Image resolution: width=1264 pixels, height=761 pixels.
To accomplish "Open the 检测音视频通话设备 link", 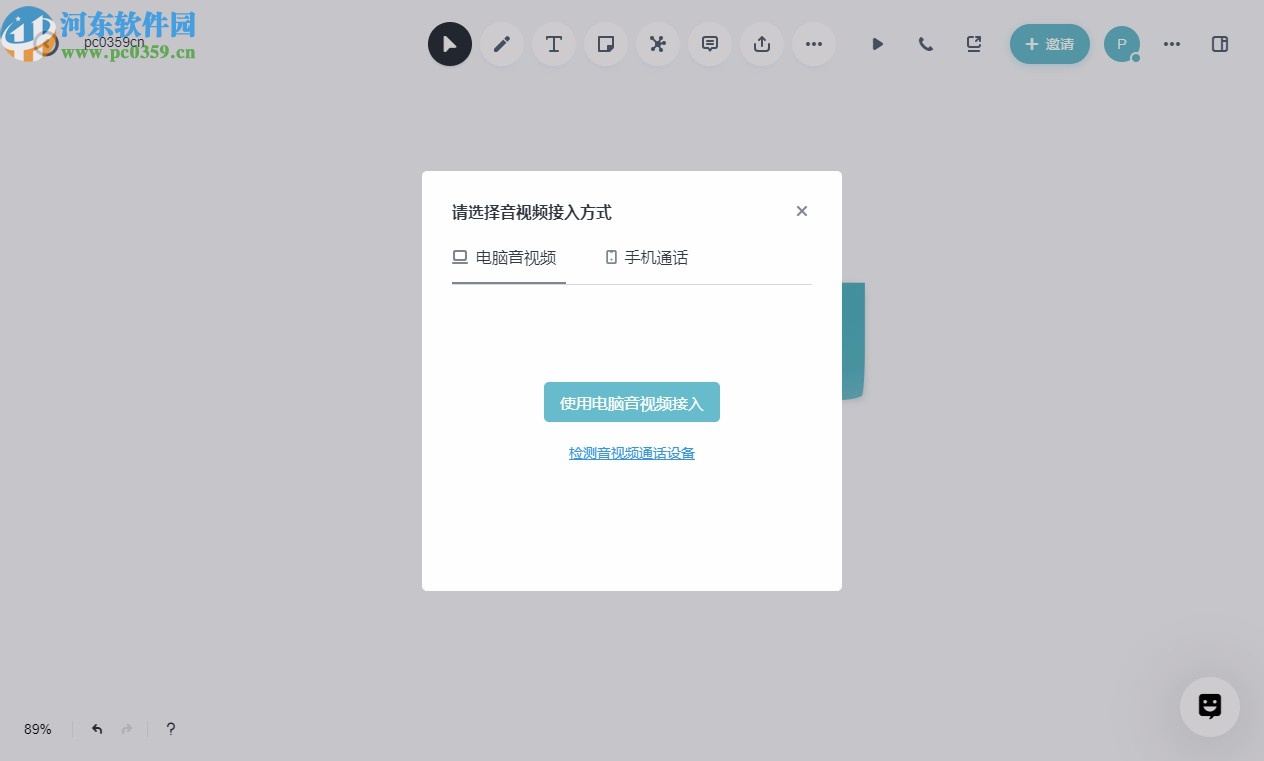I will [x=632, y=453].
